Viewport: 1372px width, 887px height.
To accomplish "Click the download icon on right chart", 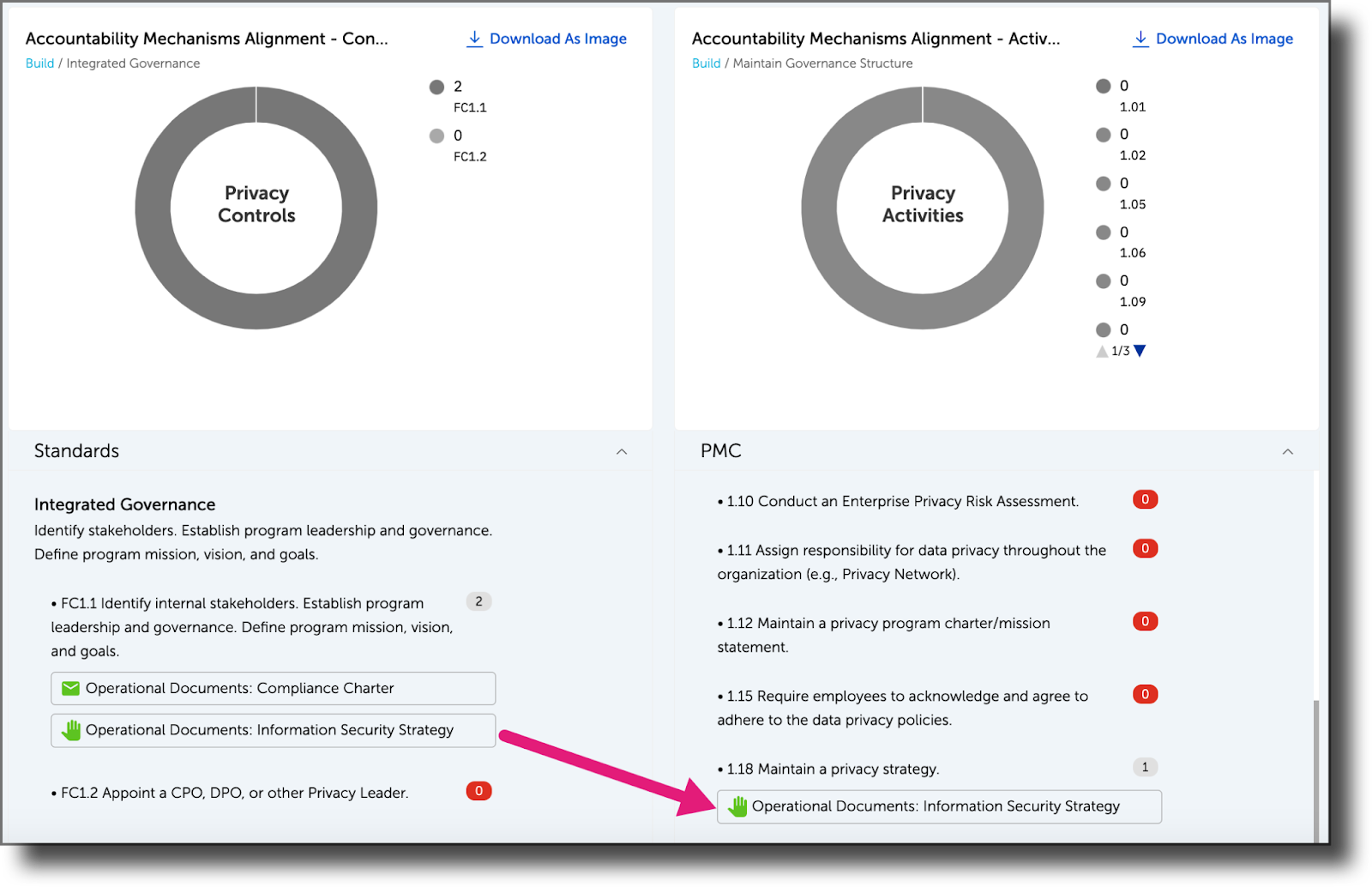I will (x=1141, y=38).
